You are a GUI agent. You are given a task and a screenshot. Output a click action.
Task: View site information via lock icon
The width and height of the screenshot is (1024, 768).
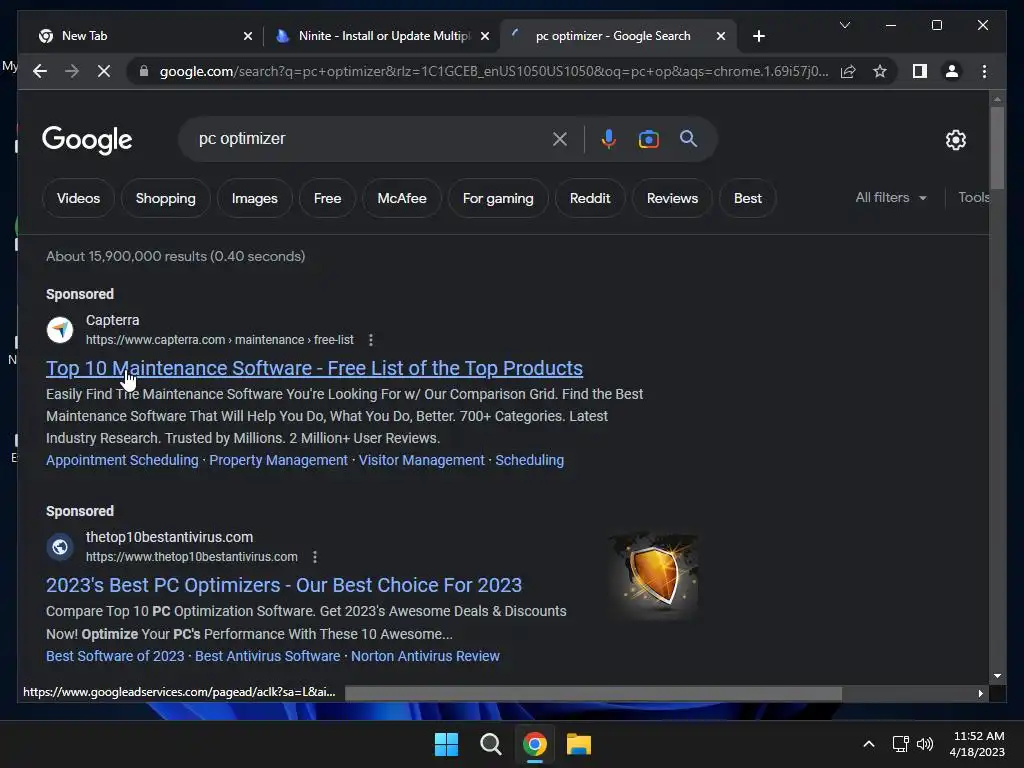pyautogui.click(x=144, y=71)
